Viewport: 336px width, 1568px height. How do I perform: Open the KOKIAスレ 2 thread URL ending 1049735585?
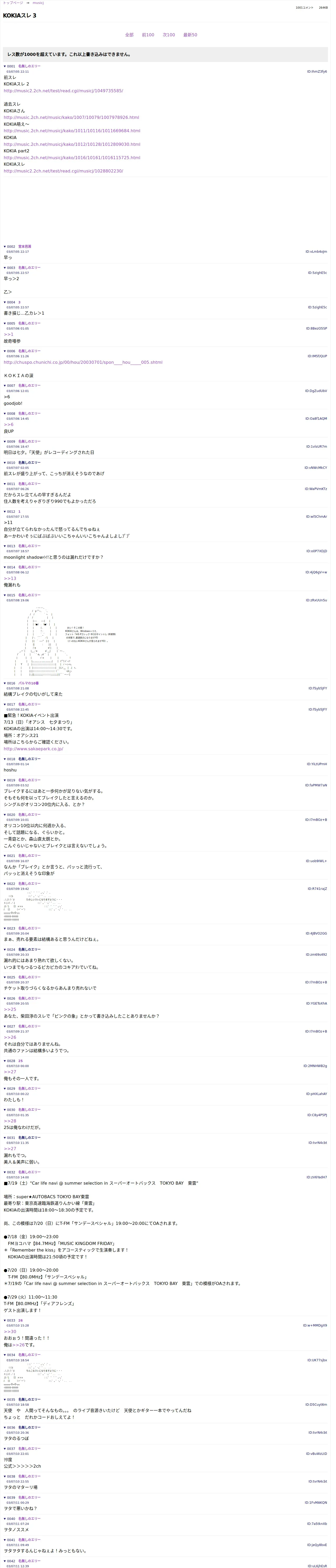pos(63,91)
